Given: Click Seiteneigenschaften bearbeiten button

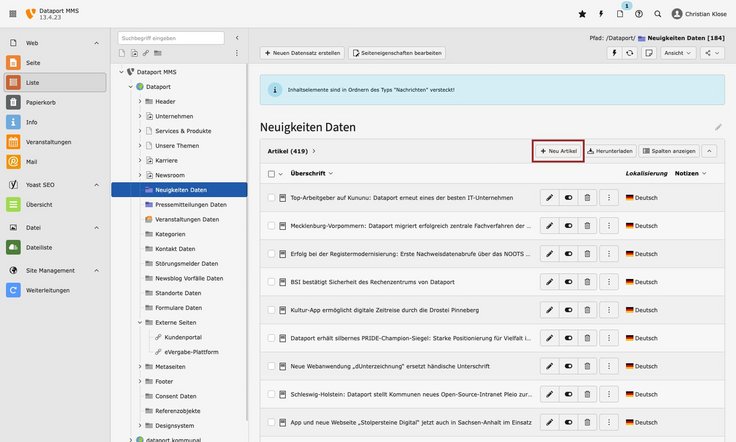Looking at the screenshot, I should tap(398, 52).
